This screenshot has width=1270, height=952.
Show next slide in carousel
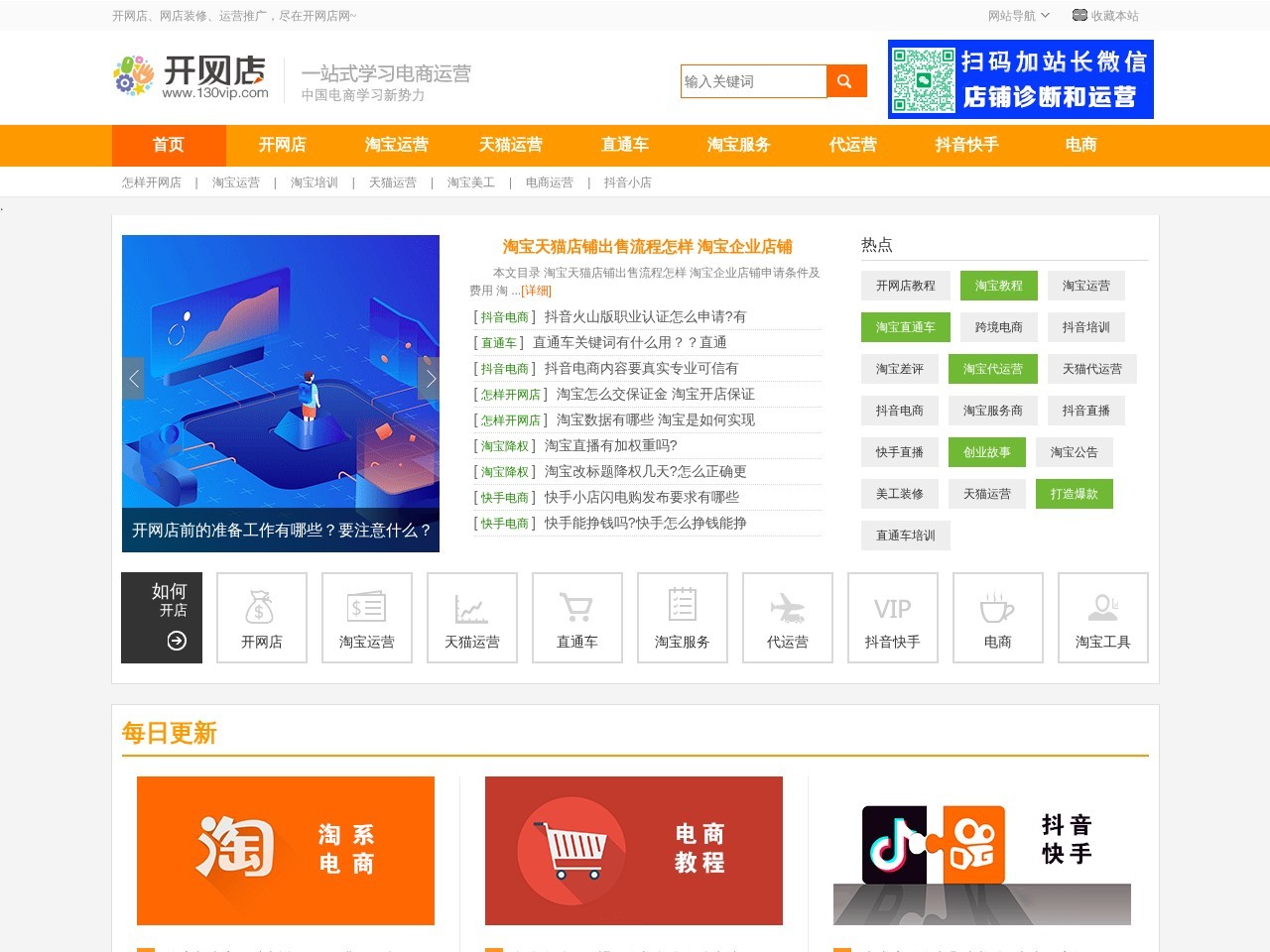[429, 378]
